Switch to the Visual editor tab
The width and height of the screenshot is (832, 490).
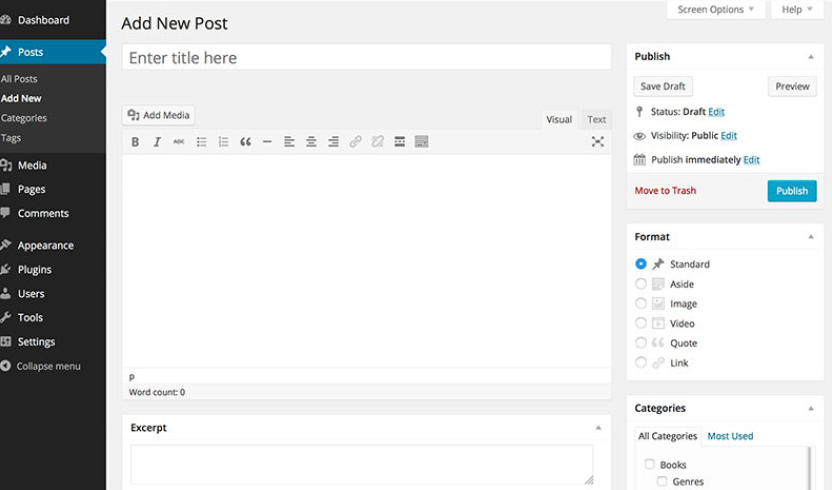tap(559, 119)
